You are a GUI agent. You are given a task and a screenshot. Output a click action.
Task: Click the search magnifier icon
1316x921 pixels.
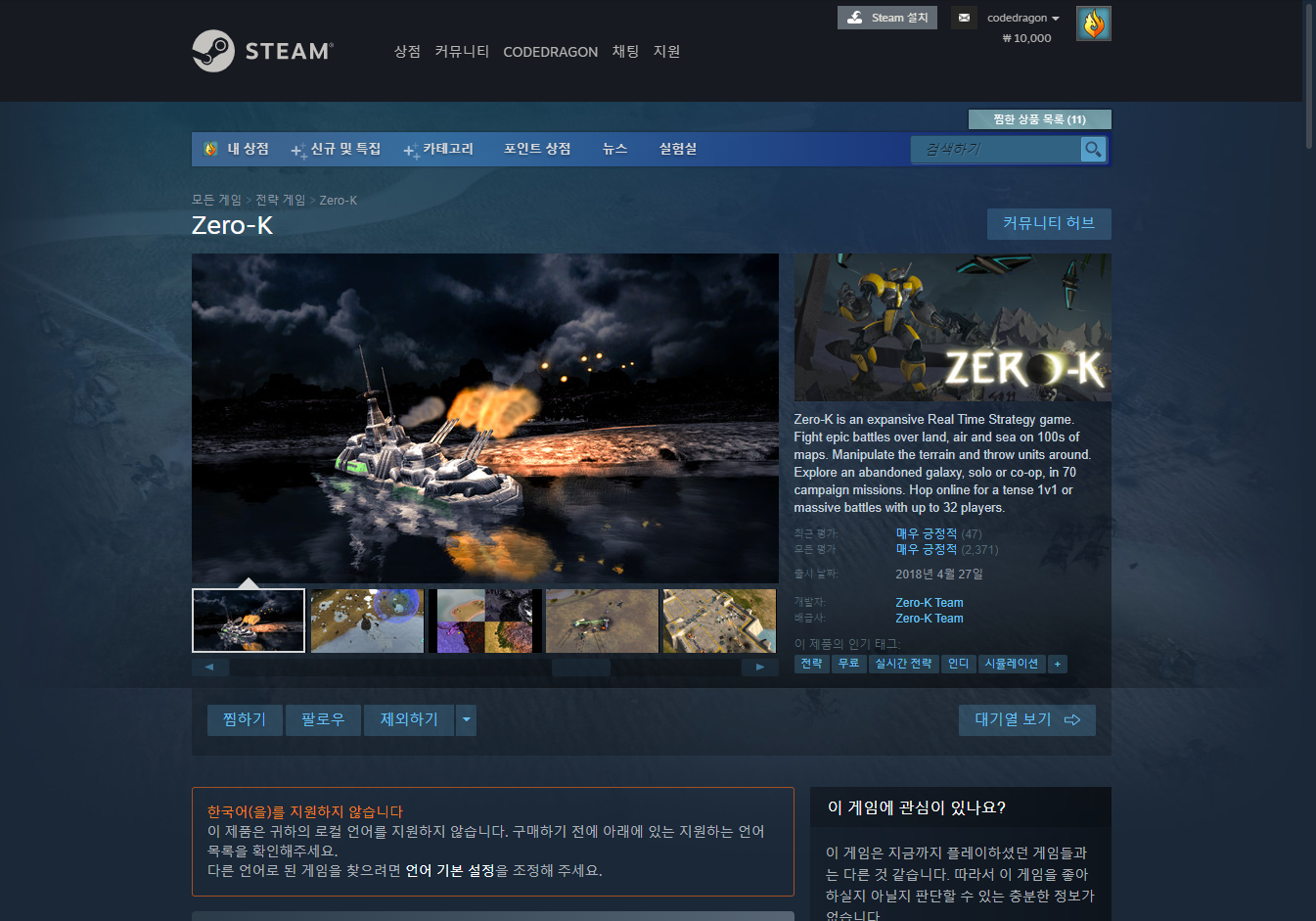click(1093, 149)
